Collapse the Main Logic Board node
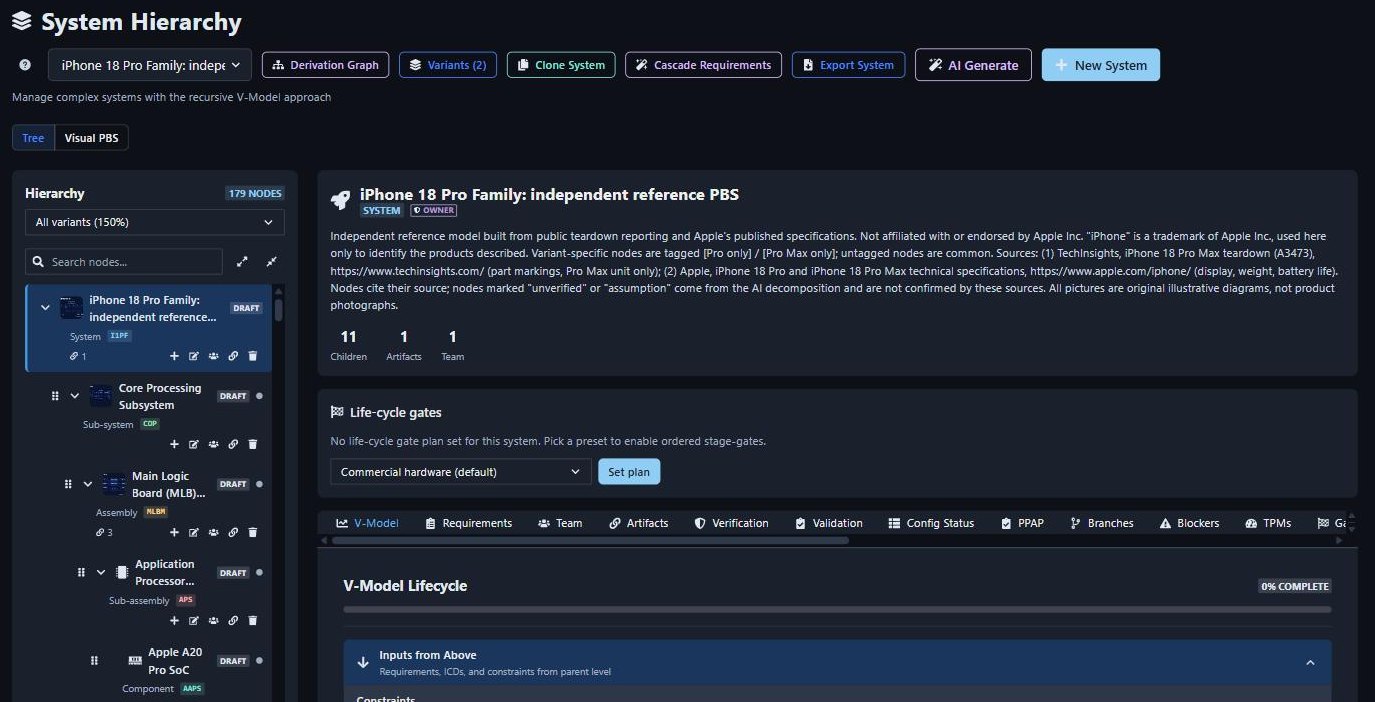This screenshot has width=1375, height=702. pos(88,484)
